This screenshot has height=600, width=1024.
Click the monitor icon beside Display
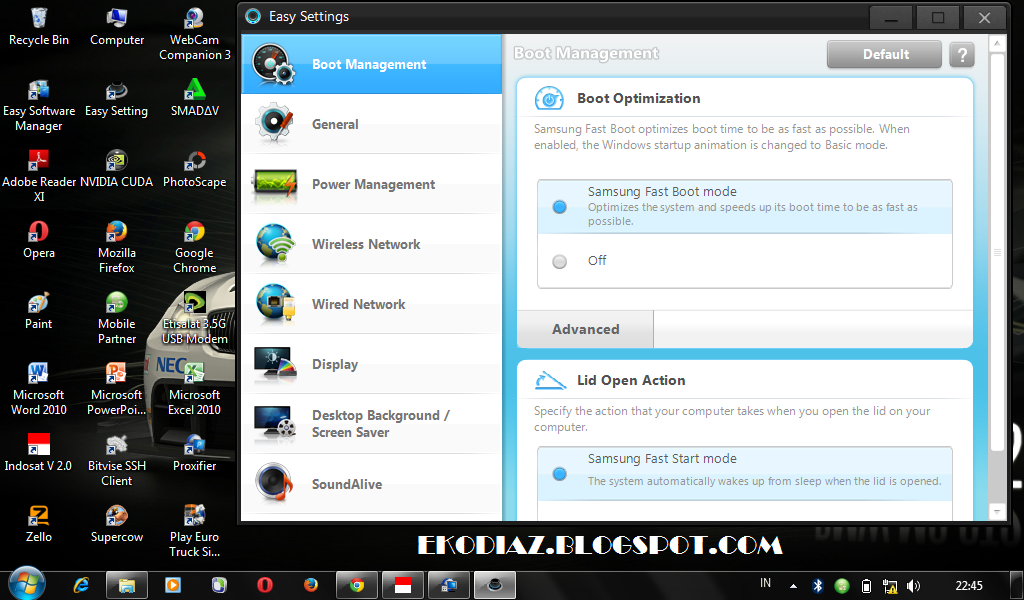click(275, 364)
